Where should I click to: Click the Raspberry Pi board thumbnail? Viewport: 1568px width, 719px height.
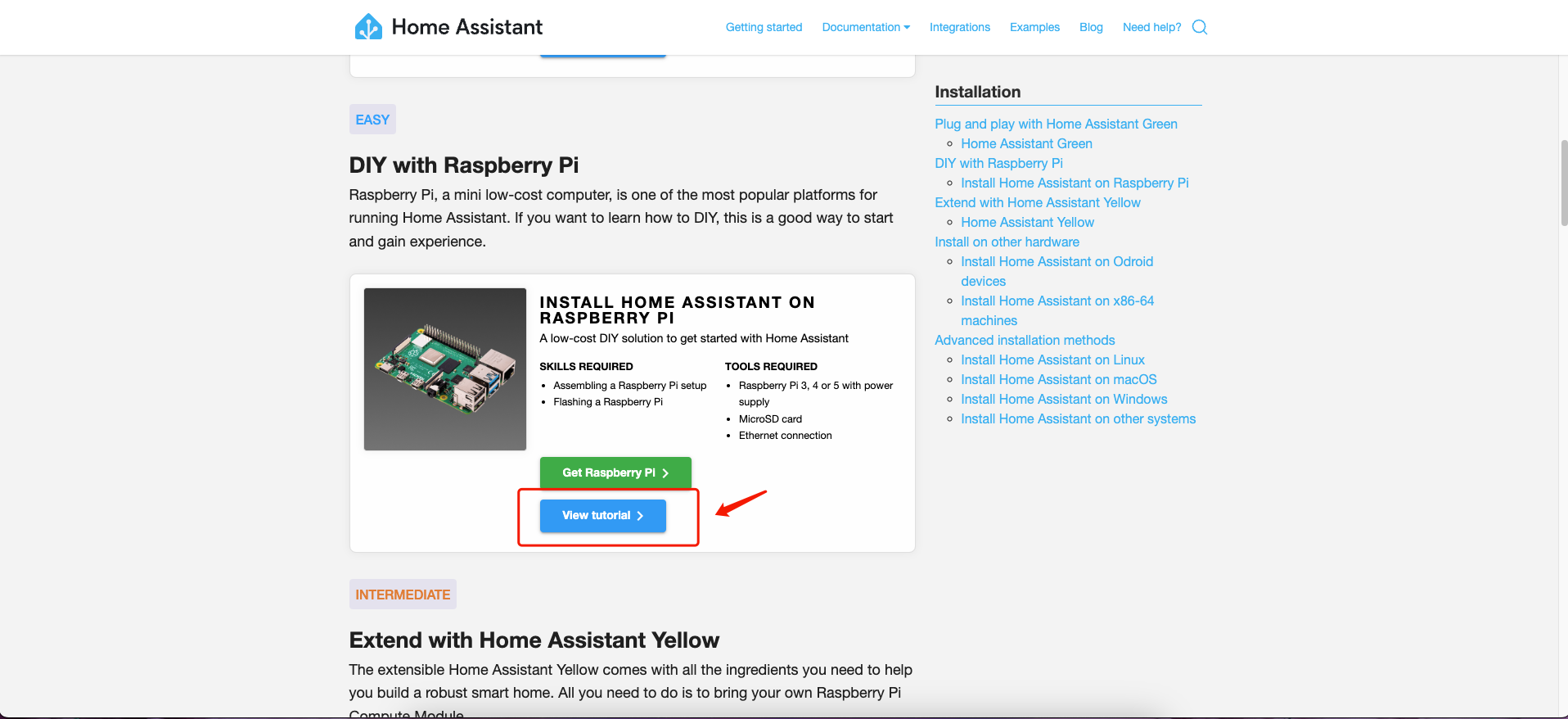pyautogui.click(x=445, y=369)
